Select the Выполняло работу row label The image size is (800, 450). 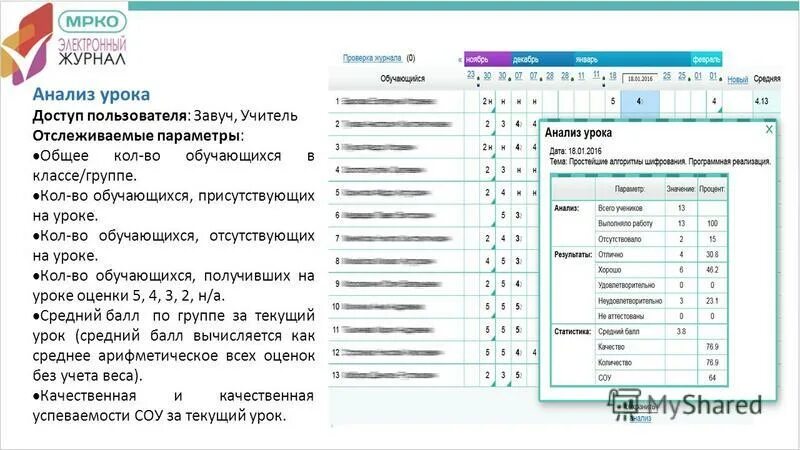pyautogui.click(x=625, y=223)
